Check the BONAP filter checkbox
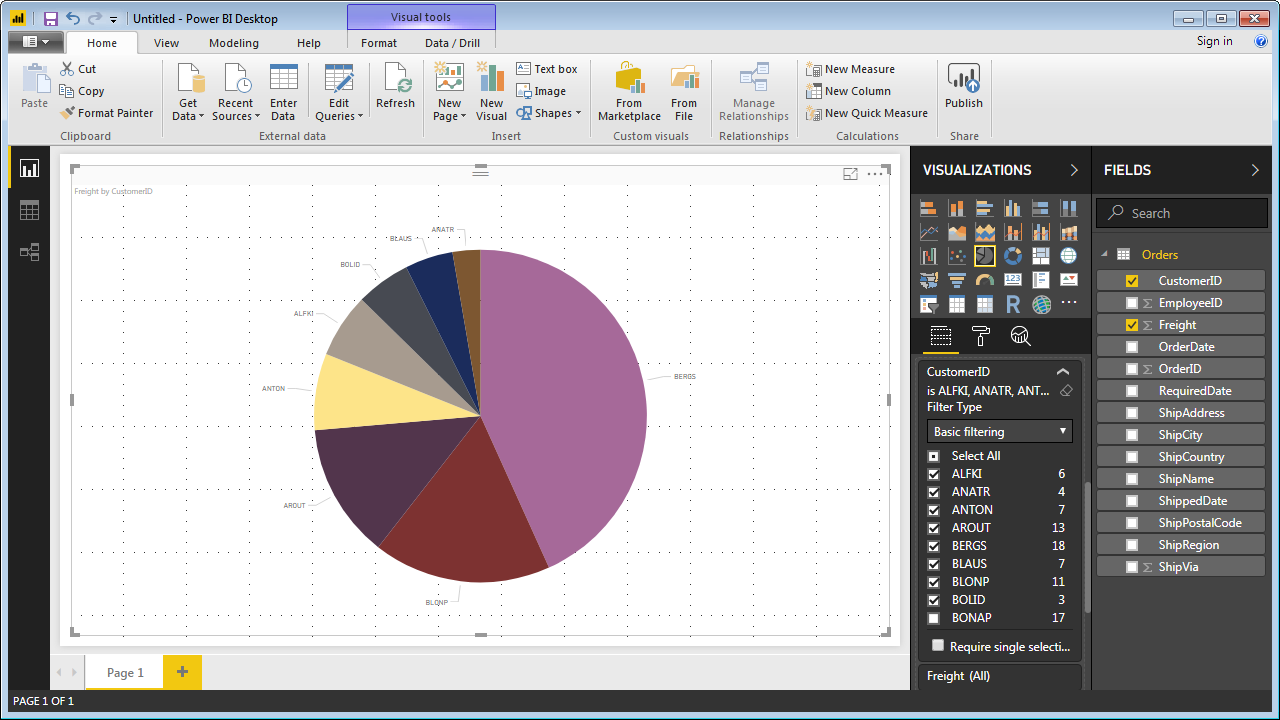This screenshot has width=1280, height=720. pyautogui.click(x=934, y=618)
